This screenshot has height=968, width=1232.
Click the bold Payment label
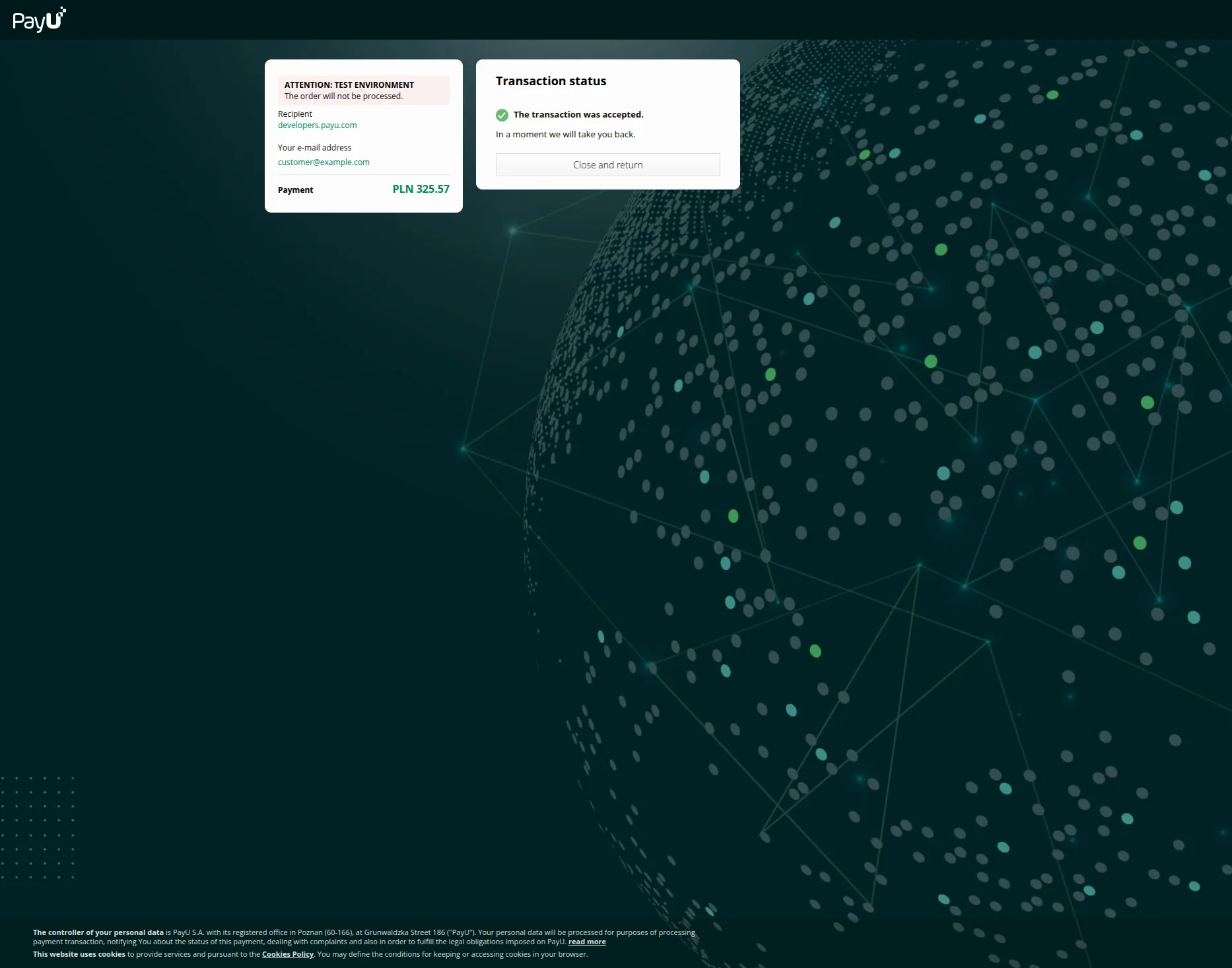coord(295,190)
